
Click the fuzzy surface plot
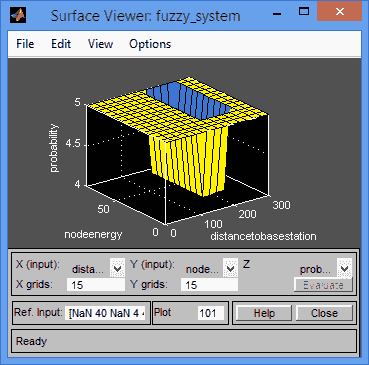(177, 138)
